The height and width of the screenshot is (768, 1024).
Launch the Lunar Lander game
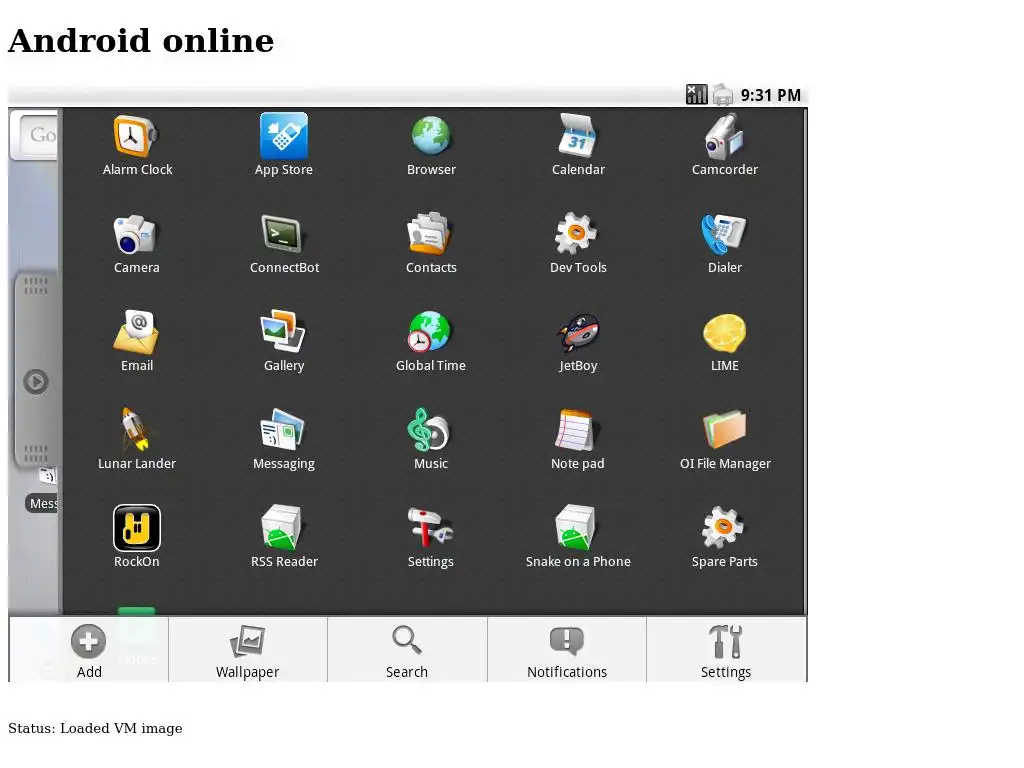click(x=136, y=439)
